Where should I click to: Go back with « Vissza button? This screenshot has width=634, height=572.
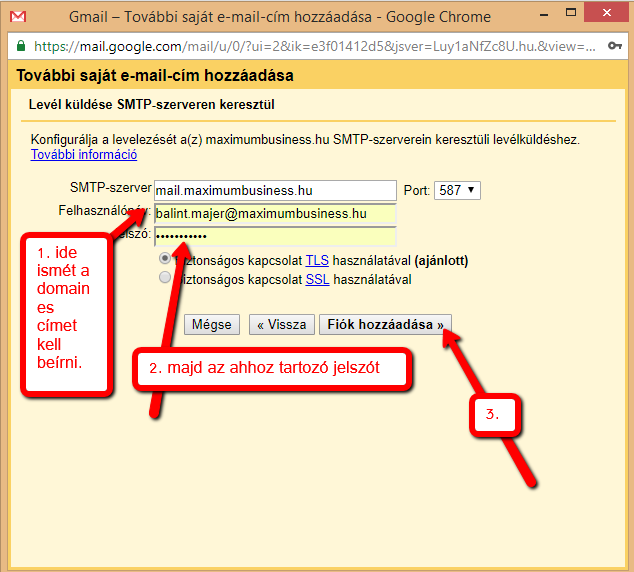[282, 325]
